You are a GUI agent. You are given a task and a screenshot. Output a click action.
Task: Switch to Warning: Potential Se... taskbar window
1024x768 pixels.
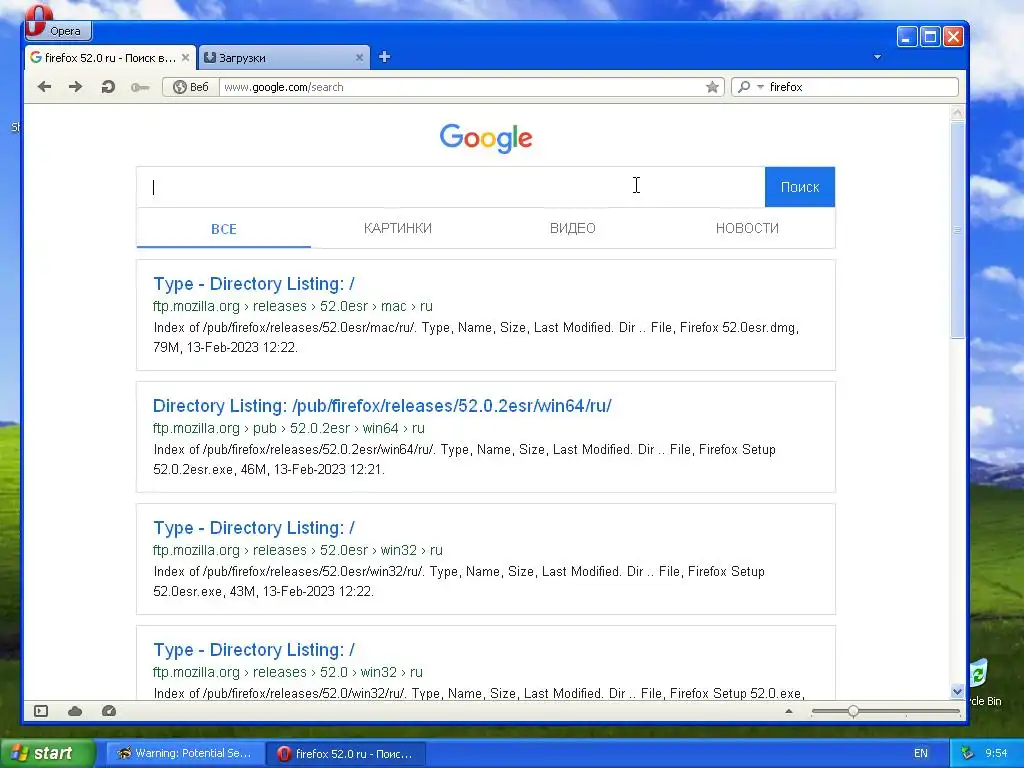point(185,754)
